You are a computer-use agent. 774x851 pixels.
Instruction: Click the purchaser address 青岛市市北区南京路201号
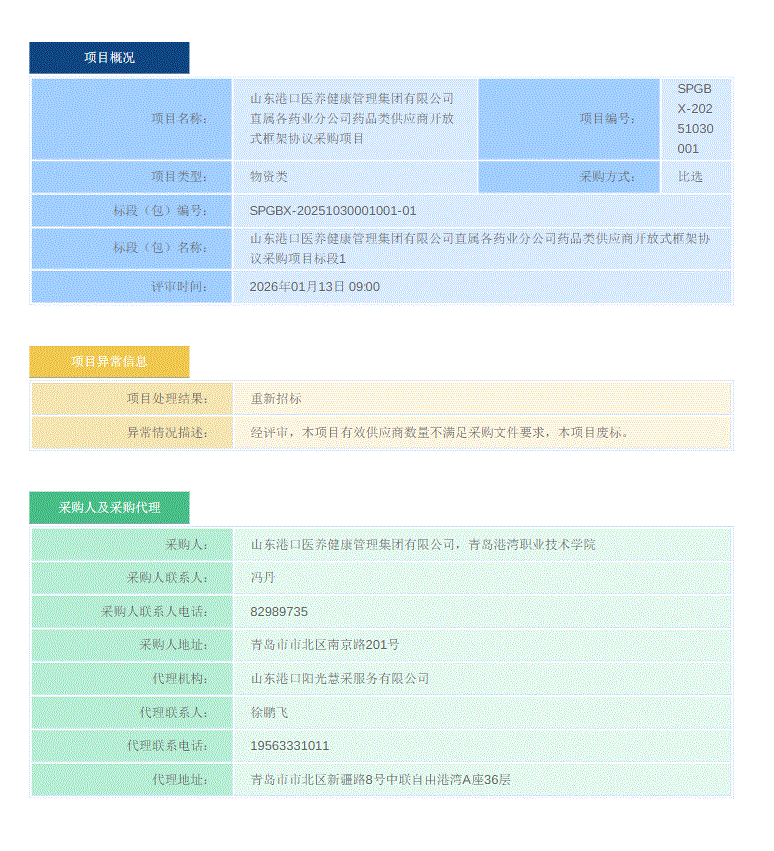pyautogui.click(x=325, y=645)
